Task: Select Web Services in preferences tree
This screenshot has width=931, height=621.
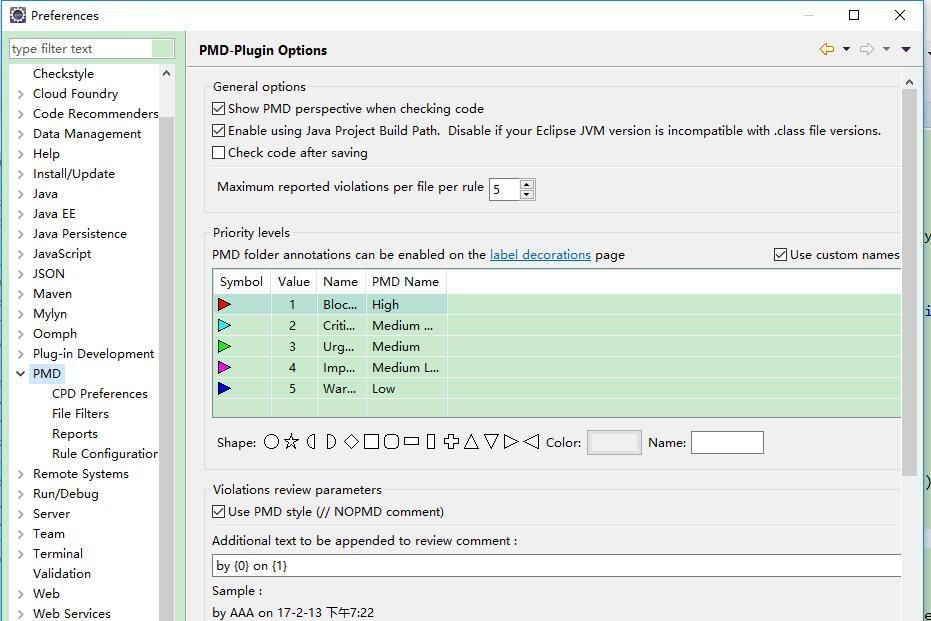Action: tap(72, 613)
